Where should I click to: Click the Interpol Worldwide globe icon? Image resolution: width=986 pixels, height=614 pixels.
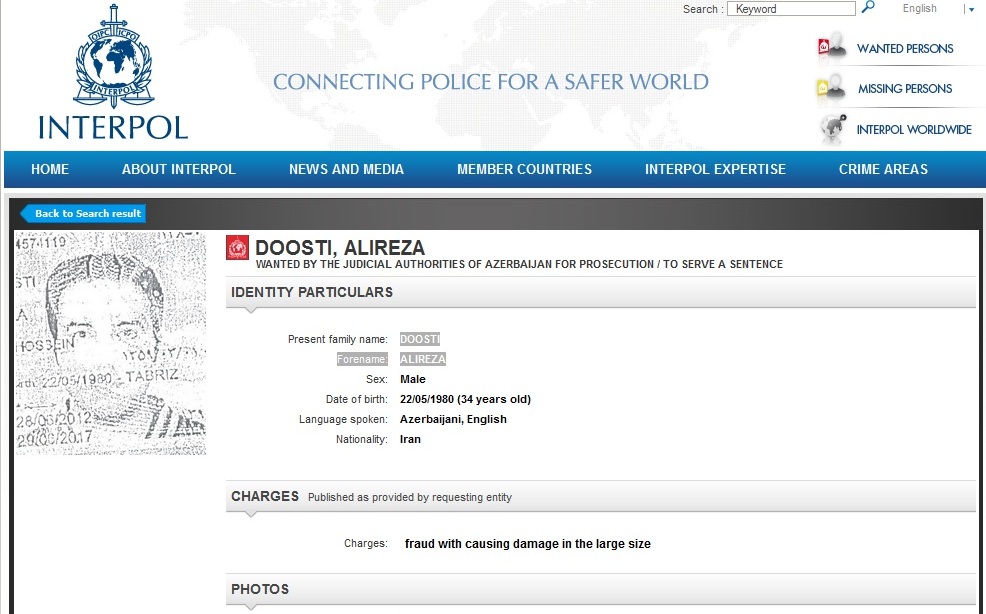coord(834,128)
